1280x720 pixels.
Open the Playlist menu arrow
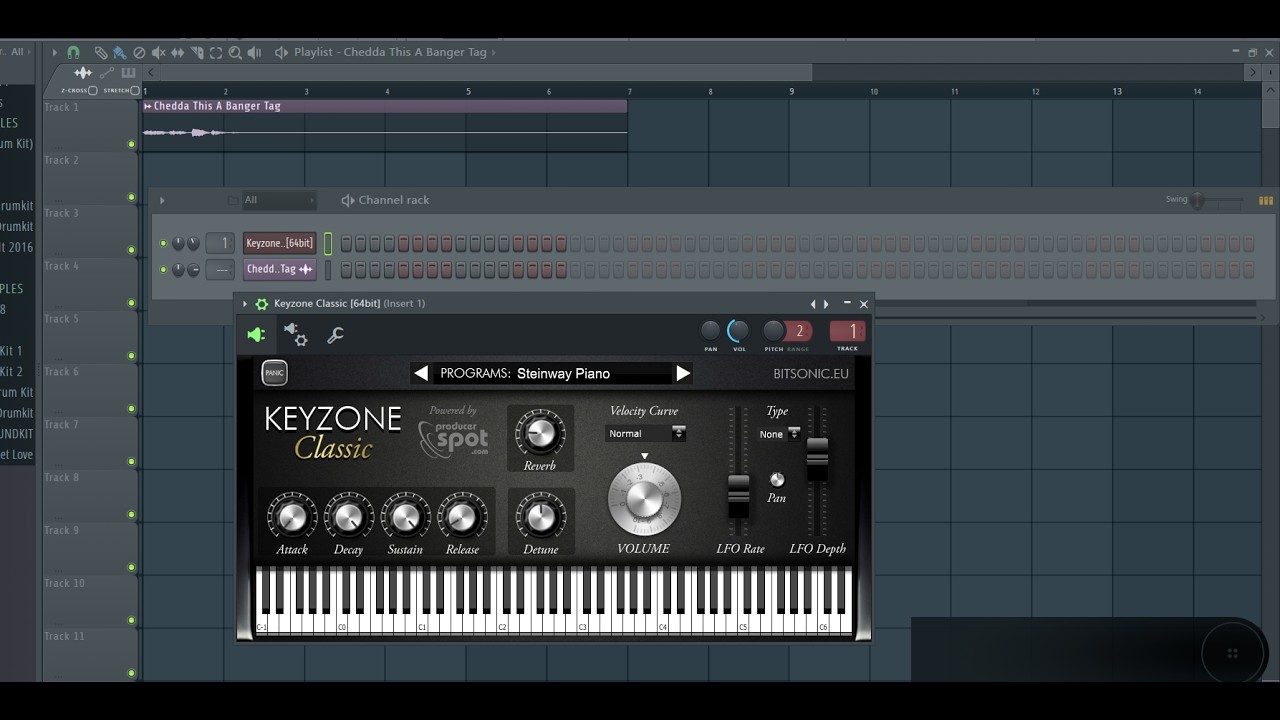tap(55, 52)
